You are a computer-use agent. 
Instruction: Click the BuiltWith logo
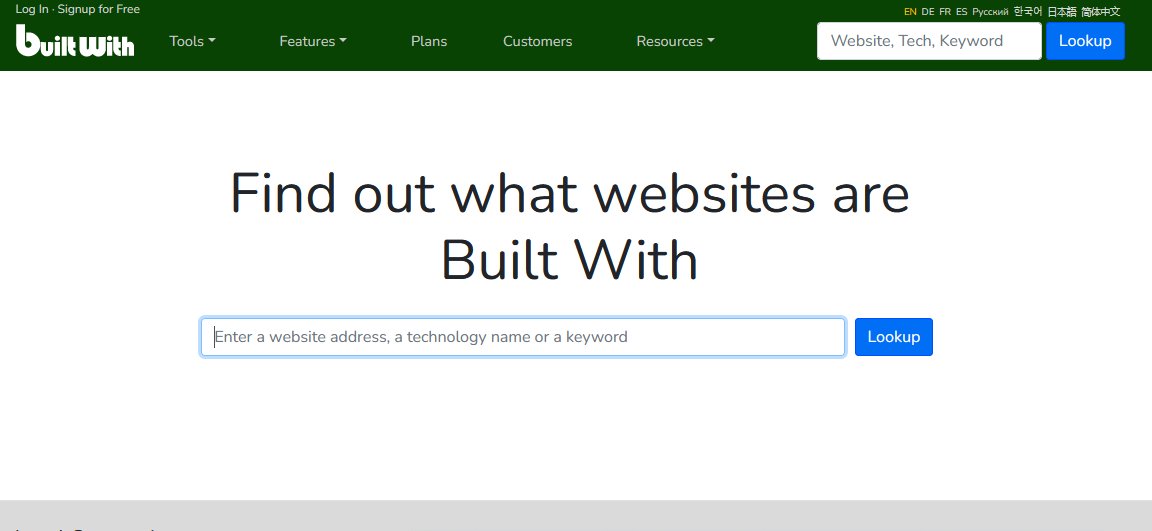(x=75, y=40)
